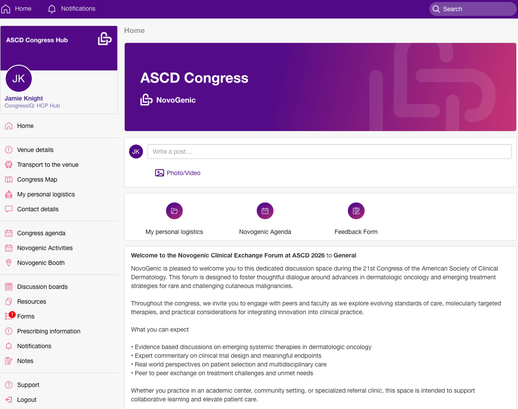Click the CongressIQ: HCP Hub link
This screenshot has width=518, height=409.
(x=32, y=106)
